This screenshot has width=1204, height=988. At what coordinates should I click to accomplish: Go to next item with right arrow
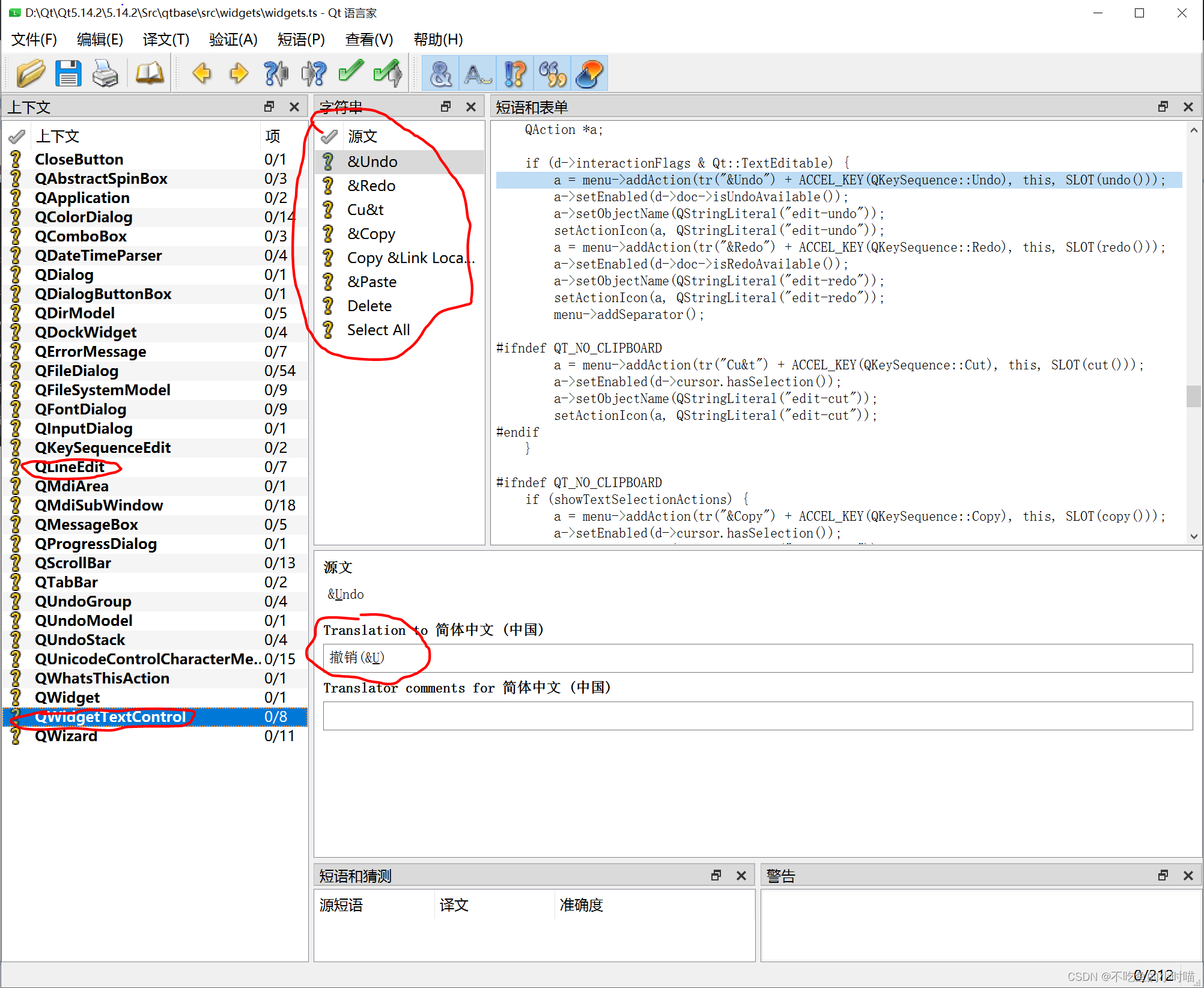pos(239,73)
